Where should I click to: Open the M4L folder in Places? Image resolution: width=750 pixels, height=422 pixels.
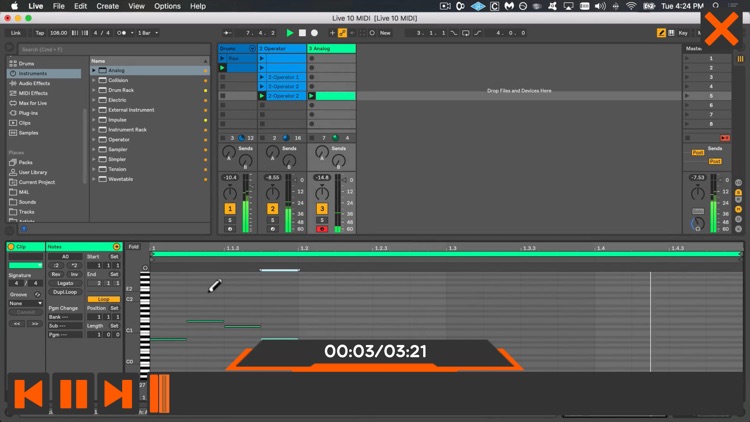pos(23,192)
